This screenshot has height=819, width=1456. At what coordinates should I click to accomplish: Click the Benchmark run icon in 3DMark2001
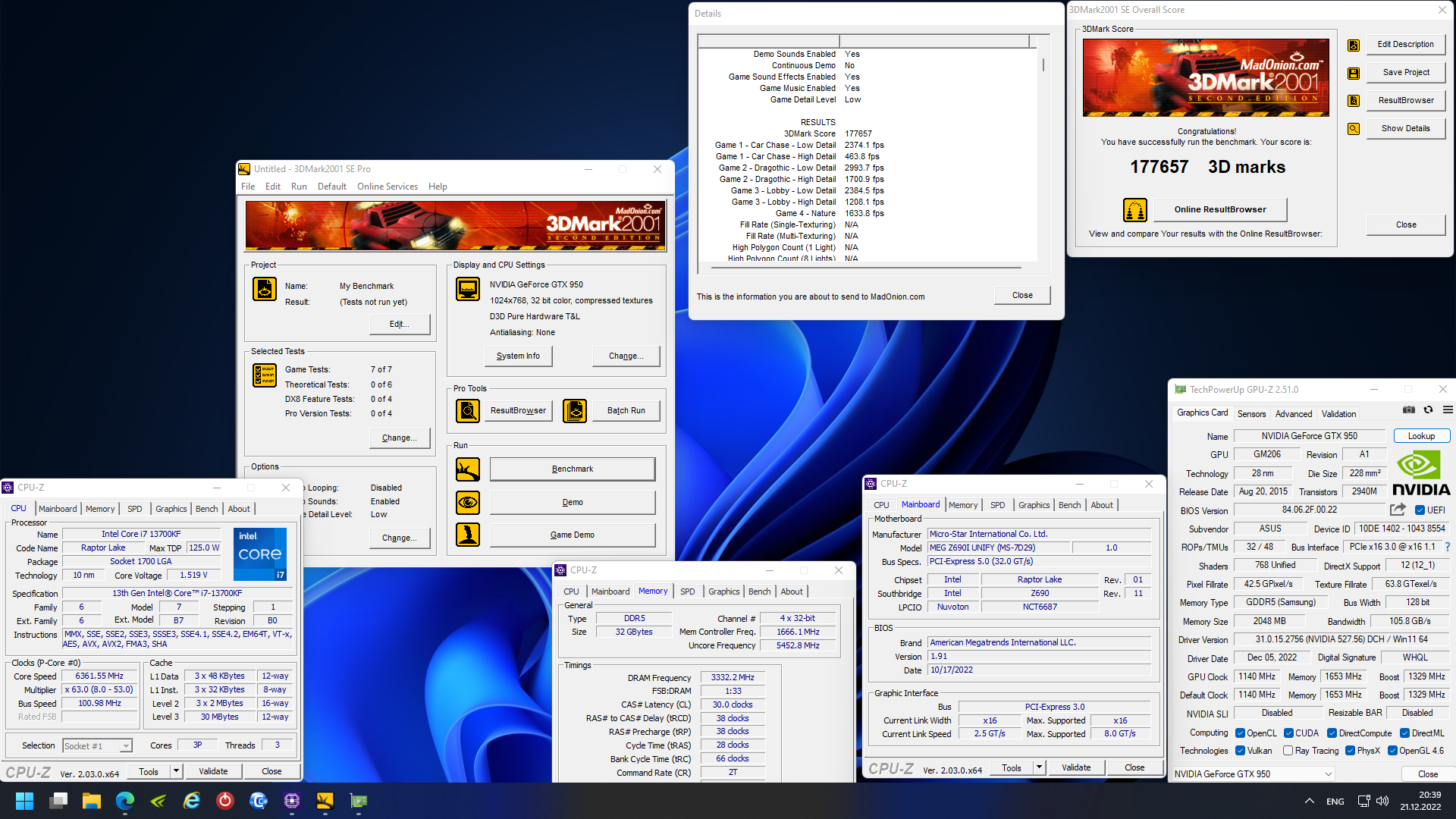[x=468, y=469]
